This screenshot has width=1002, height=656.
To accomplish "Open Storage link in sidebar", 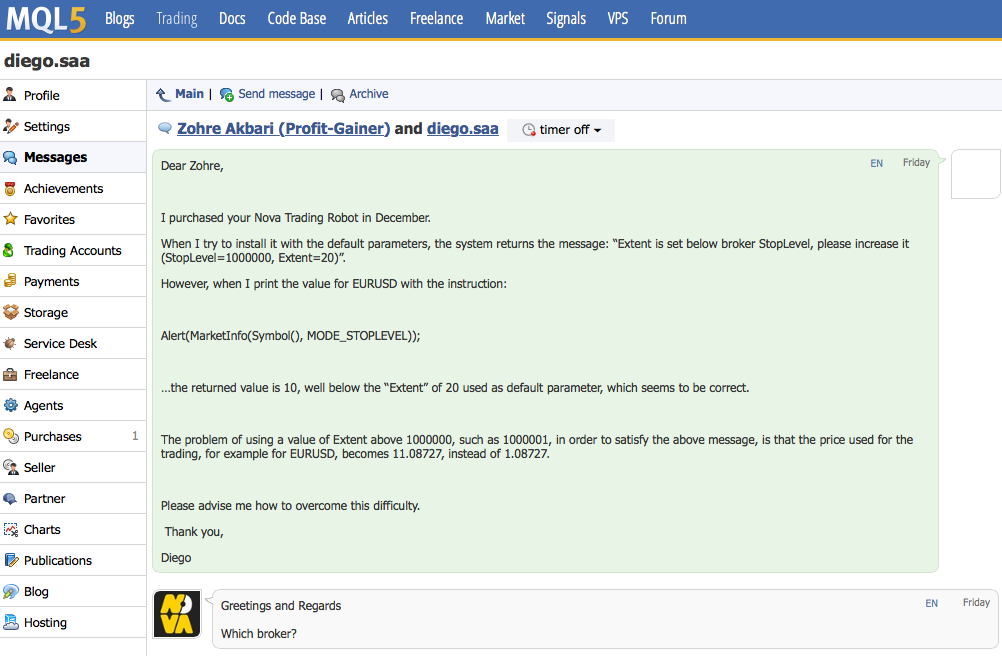I will pos(45,312).
